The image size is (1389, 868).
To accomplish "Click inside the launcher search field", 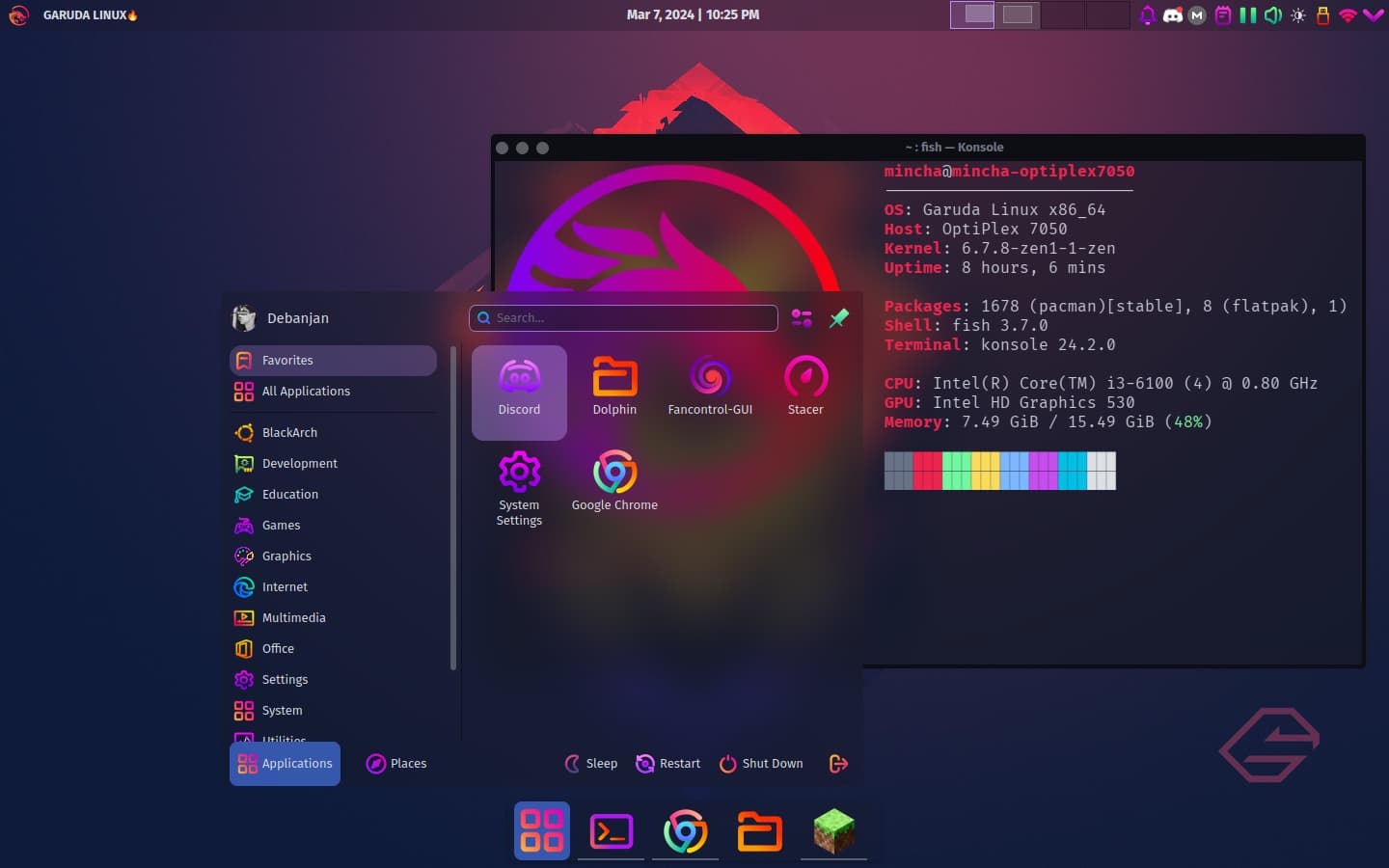I will pos(623,317).
